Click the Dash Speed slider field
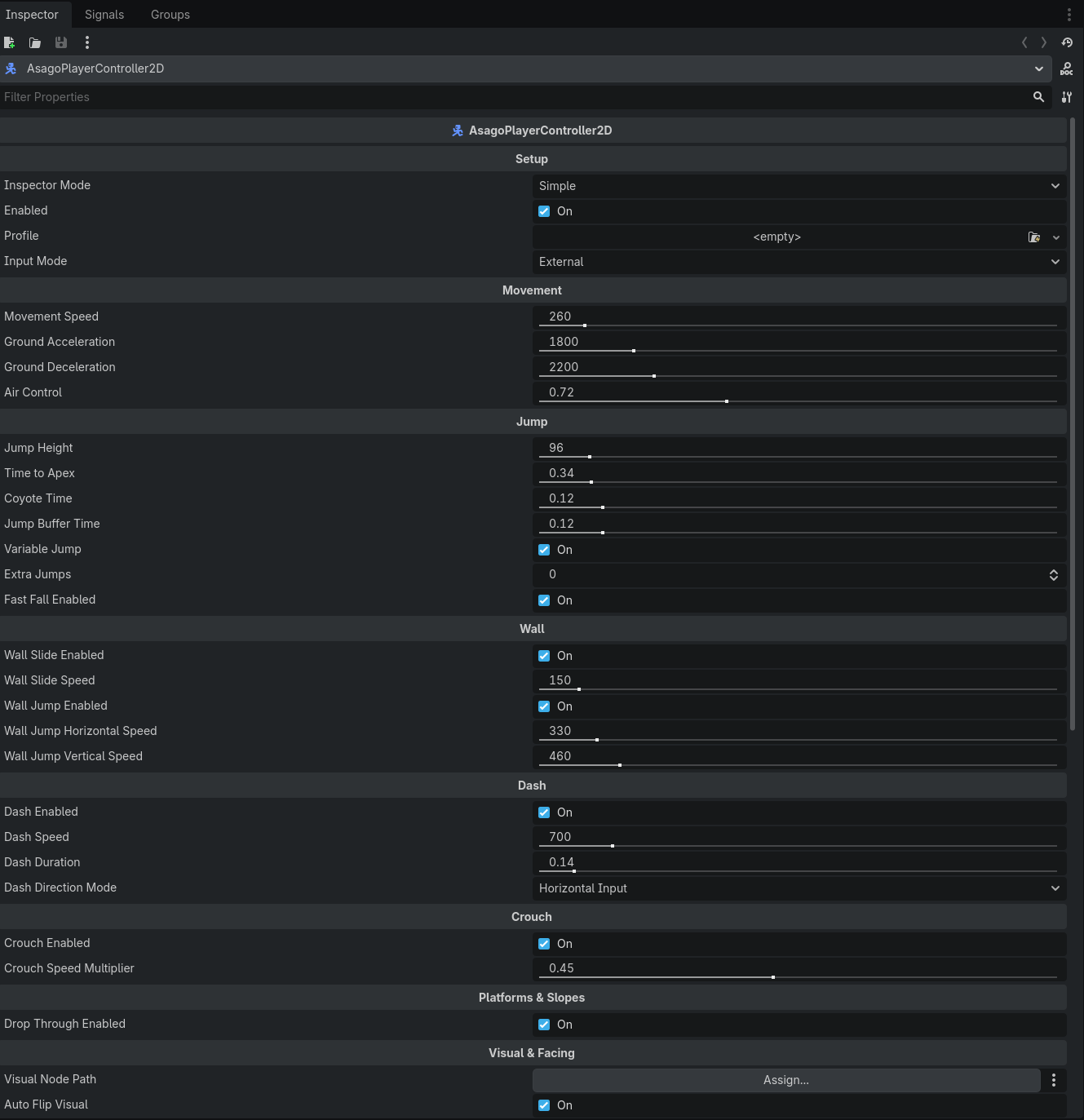1084x1120 pixels. 799,838
